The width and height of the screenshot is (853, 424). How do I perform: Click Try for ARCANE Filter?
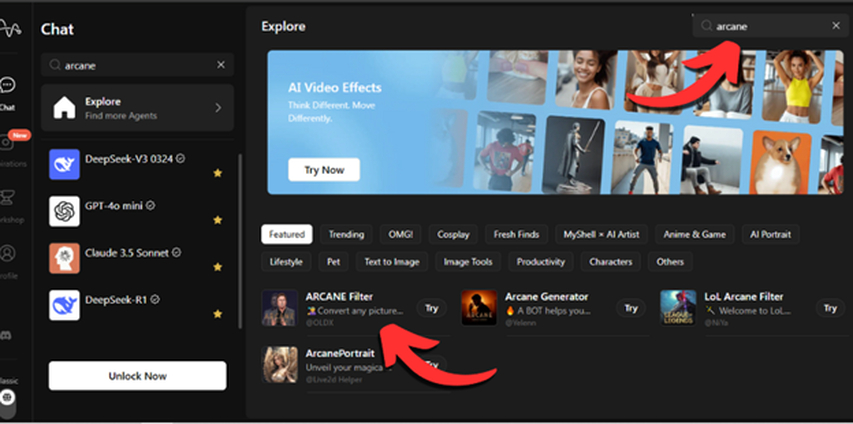coord(431,308)
